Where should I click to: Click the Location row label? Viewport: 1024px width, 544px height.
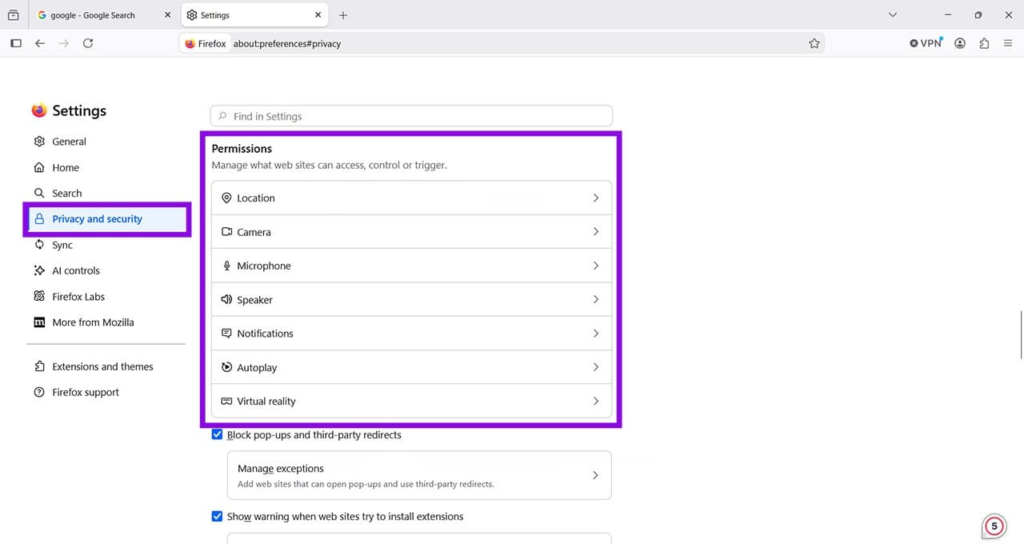click(x=255, y=198)
